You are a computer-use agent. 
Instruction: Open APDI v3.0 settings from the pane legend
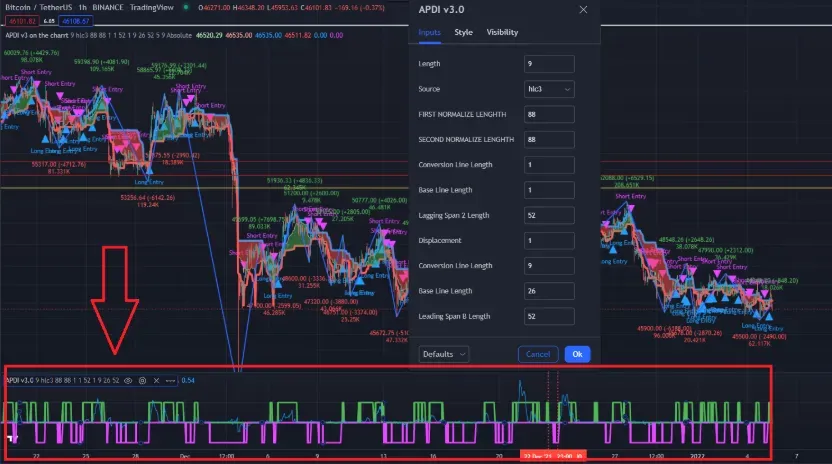(142, 381)
